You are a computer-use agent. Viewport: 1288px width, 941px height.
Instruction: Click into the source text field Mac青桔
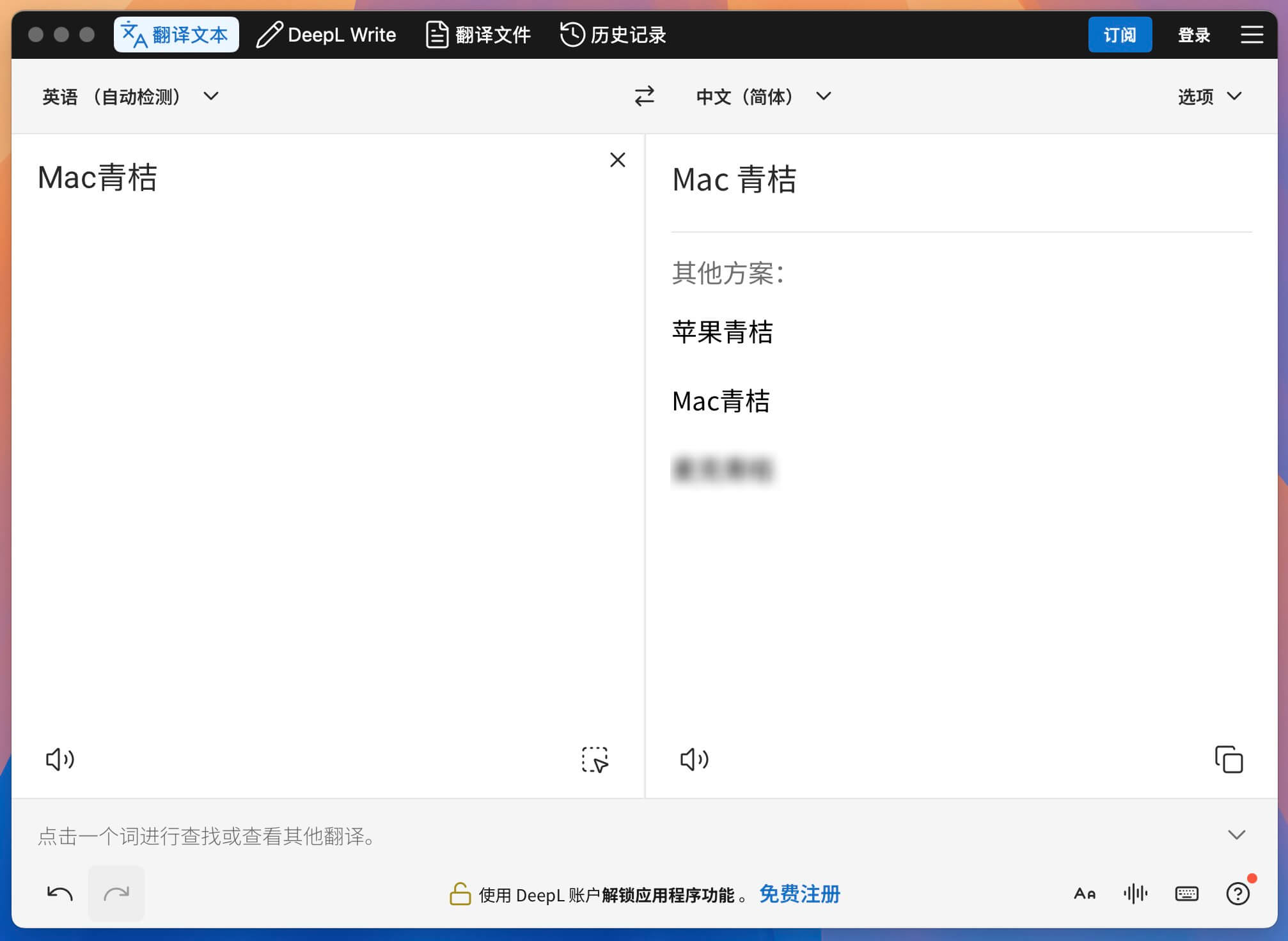pos(97,178)
